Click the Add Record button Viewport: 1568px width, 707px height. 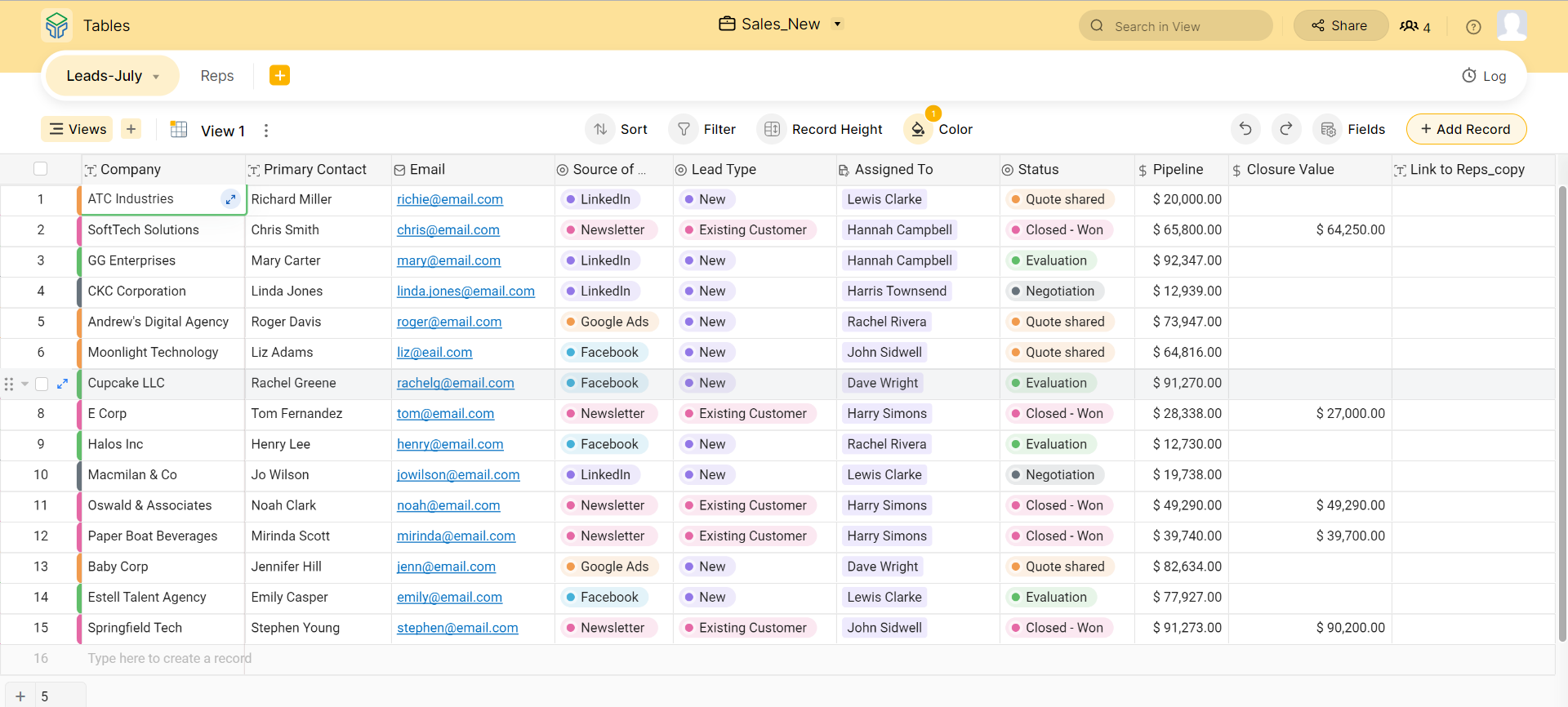pyautogui.click(x=1466, y=129)
